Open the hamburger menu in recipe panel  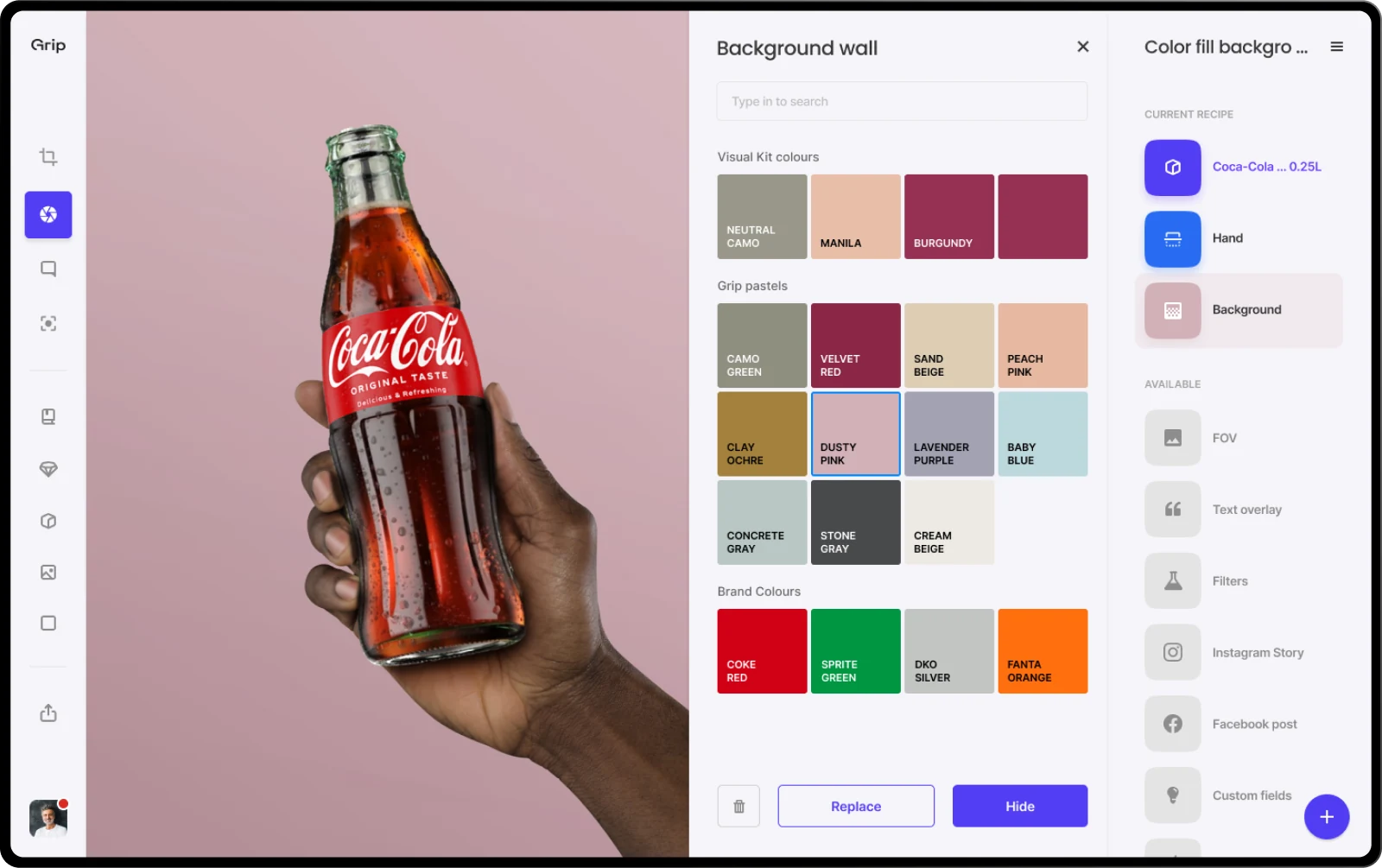[1337, 47]
